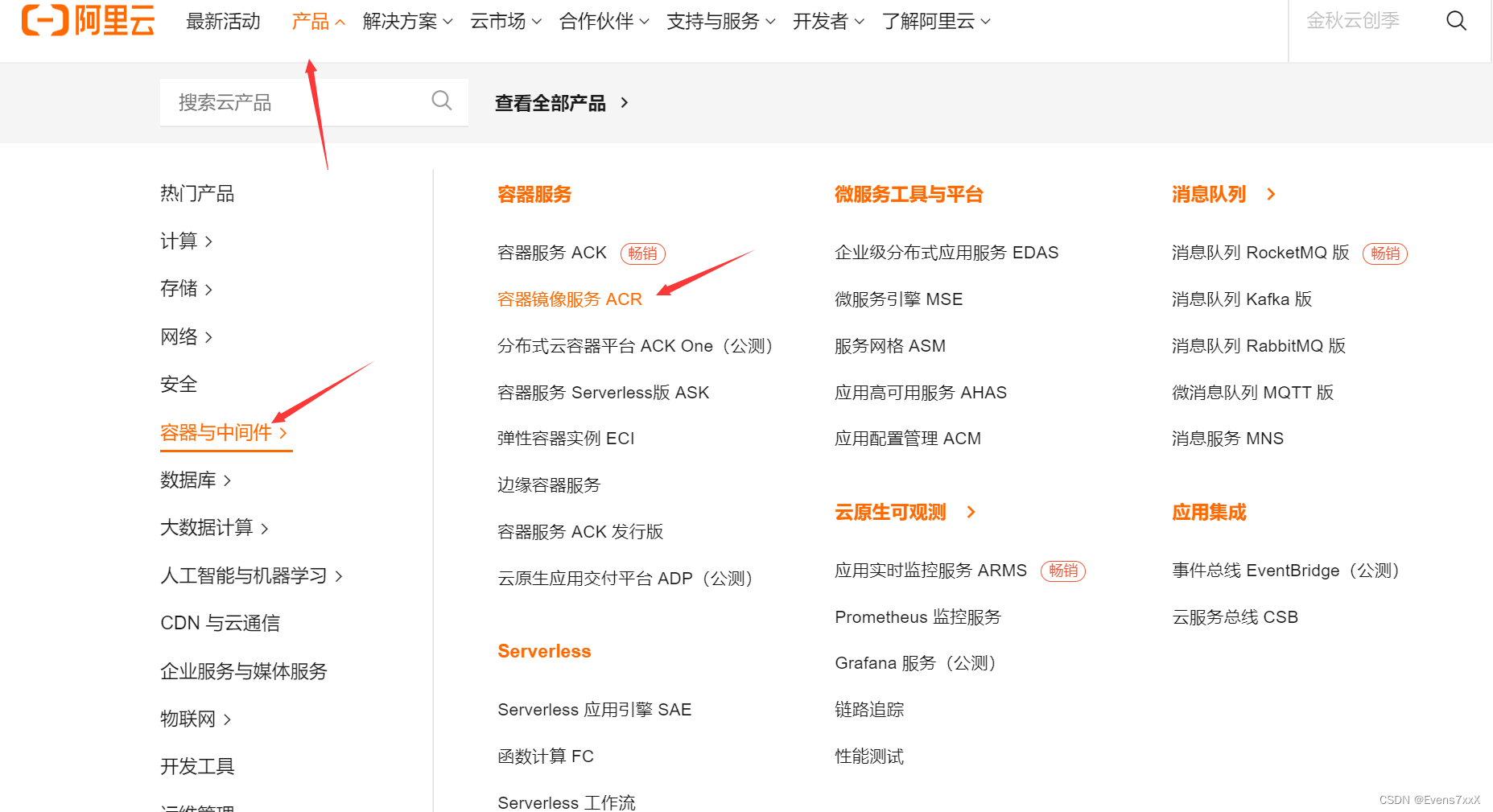Expand the 支持与服务 dropdown
1493x812 pixels.
[x=720, y=22]
